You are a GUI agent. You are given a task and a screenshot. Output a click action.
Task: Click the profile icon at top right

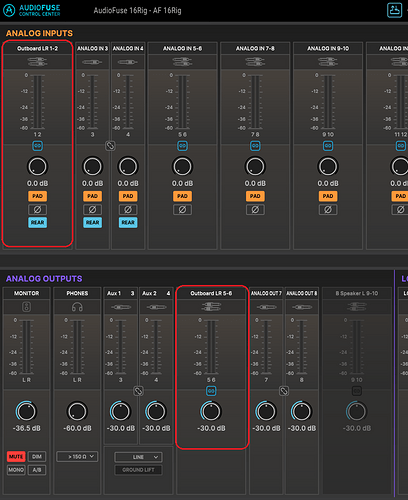pos(394,10)
